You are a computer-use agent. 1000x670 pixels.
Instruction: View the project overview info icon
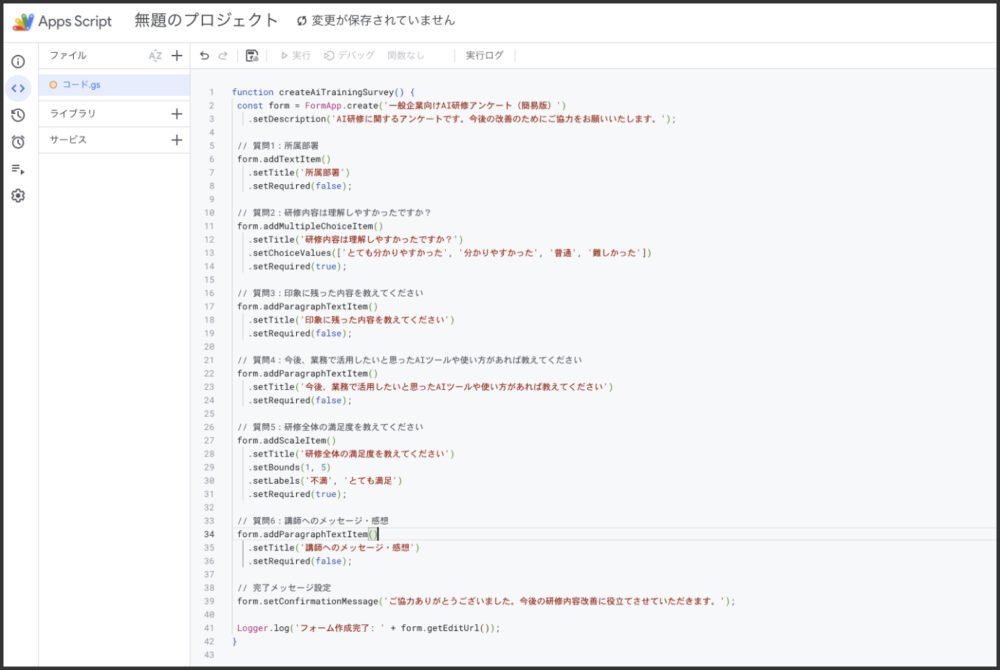click(x=17, y=62)
